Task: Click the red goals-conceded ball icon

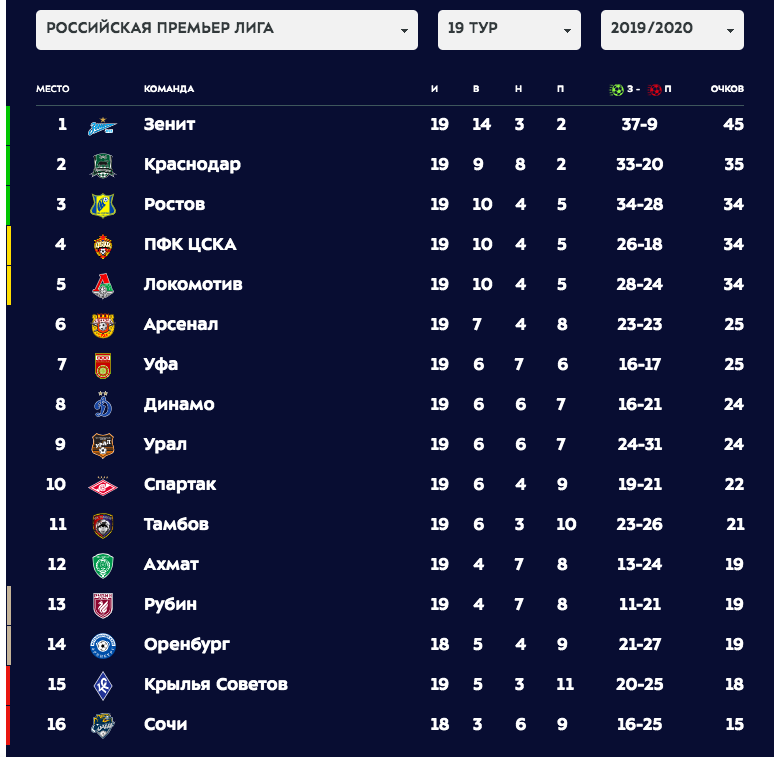Action: click(x=654, y=90)
